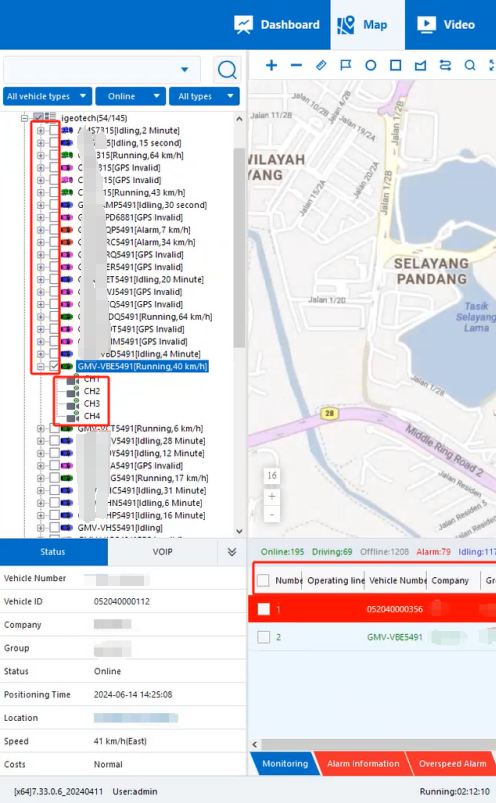
Task: Click the Online:195 count in status row
Action: [x=282, y=552]
